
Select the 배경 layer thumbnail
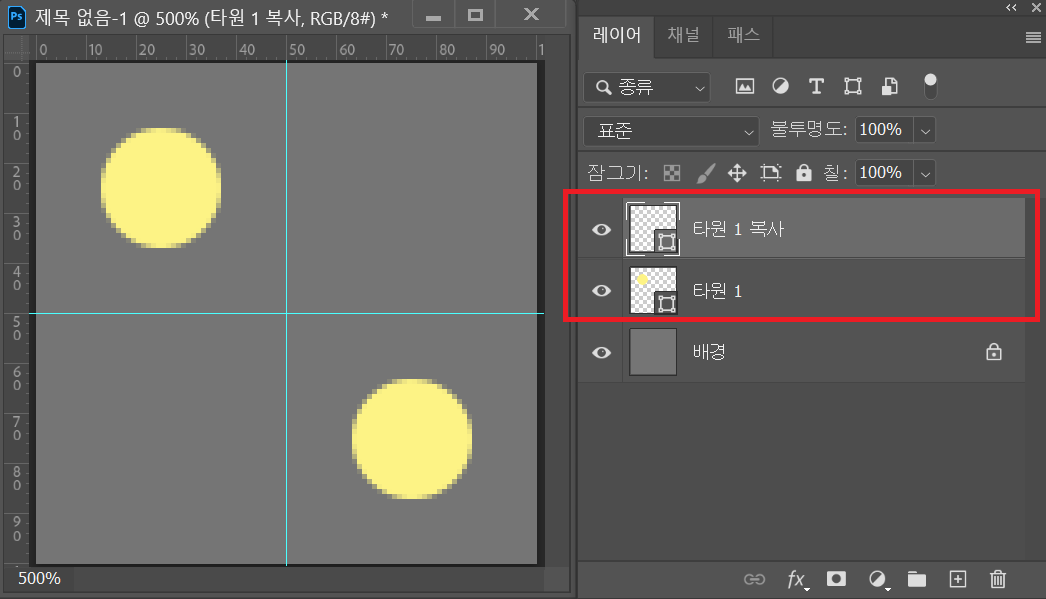[x=653, y=352]
